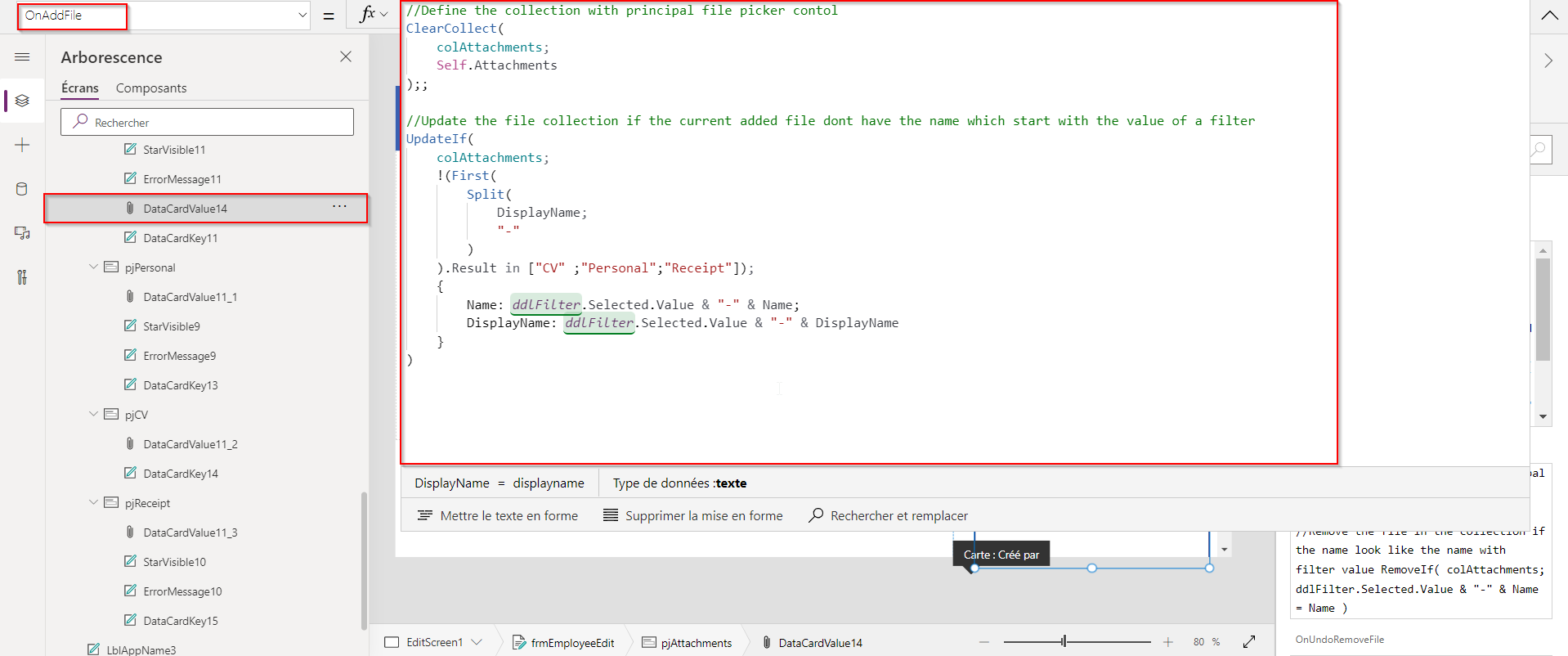
Task: Open Advanced tools icon in sidebar
Action: tap(22, 277)
